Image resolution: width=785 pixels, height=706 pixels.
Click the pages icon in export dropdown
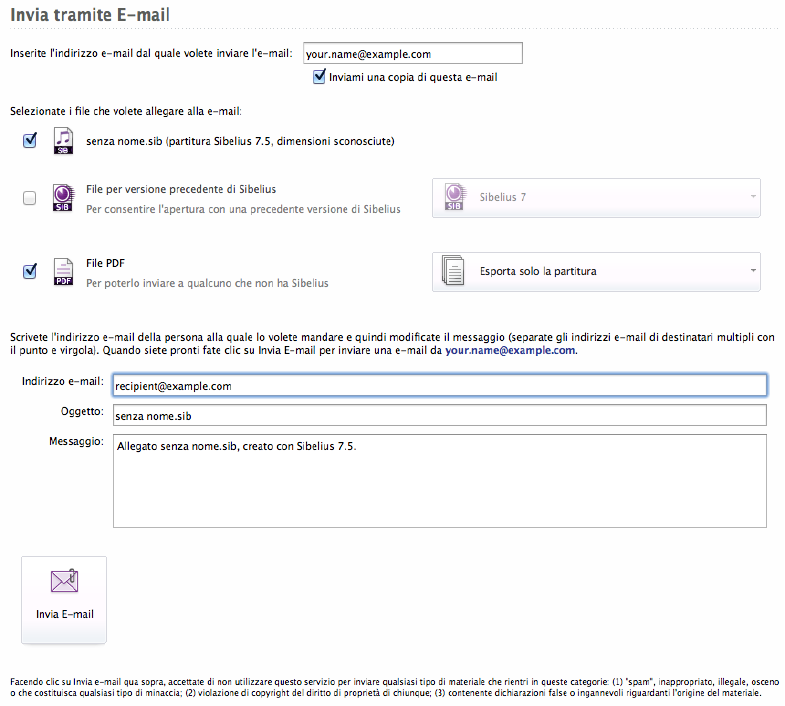click(454, 271)
